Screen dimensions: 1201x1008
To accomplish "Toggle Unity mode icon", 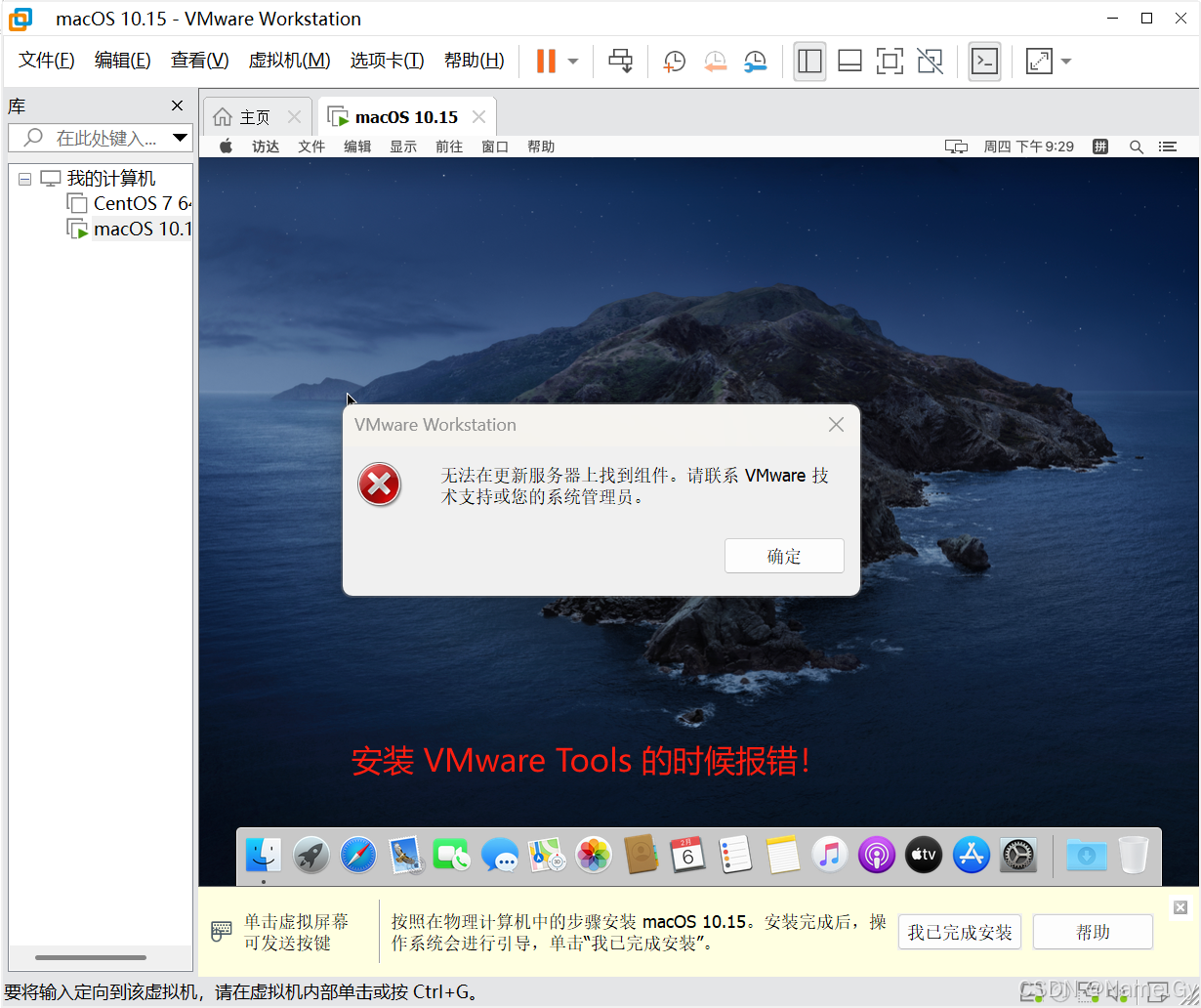I will tap(931, 61).
